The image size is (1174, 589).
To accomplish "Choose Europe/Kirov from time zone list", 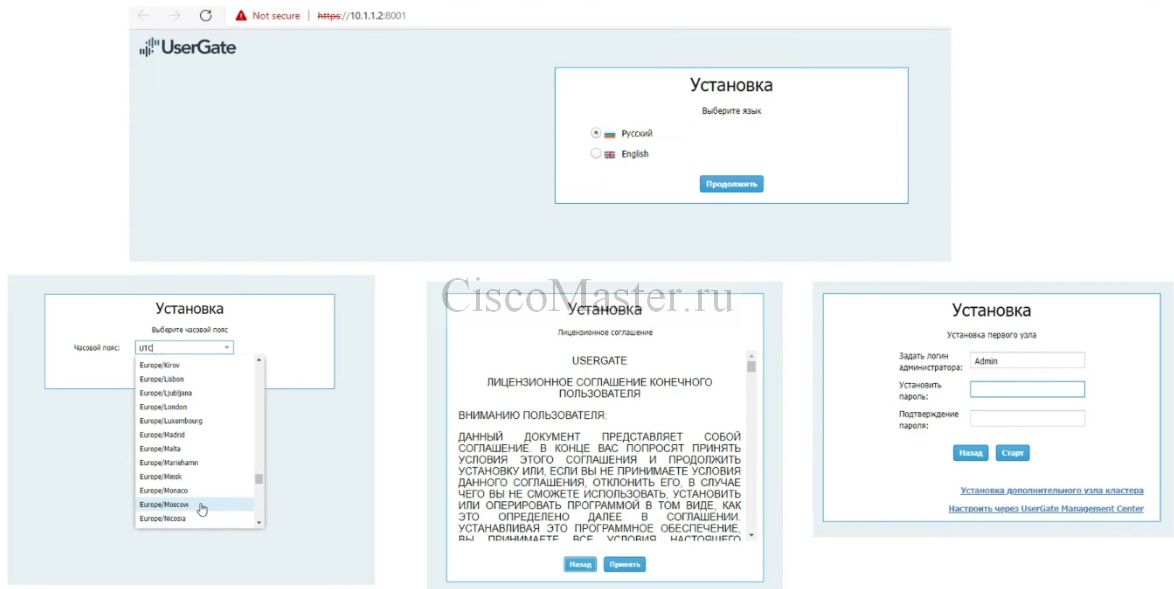I will [195, 365].
